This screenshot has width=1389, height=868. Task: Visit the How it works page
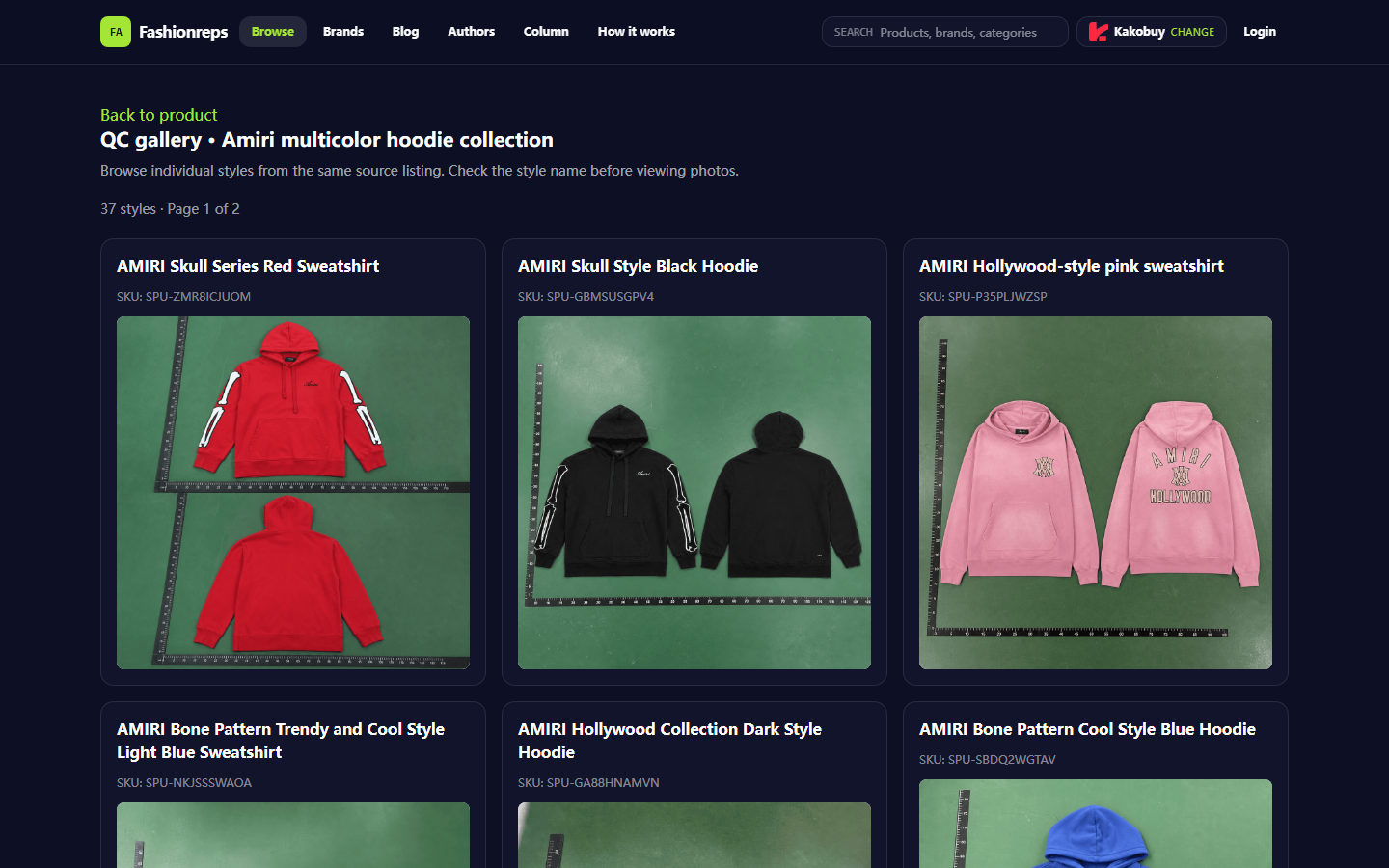pos(637,32)
